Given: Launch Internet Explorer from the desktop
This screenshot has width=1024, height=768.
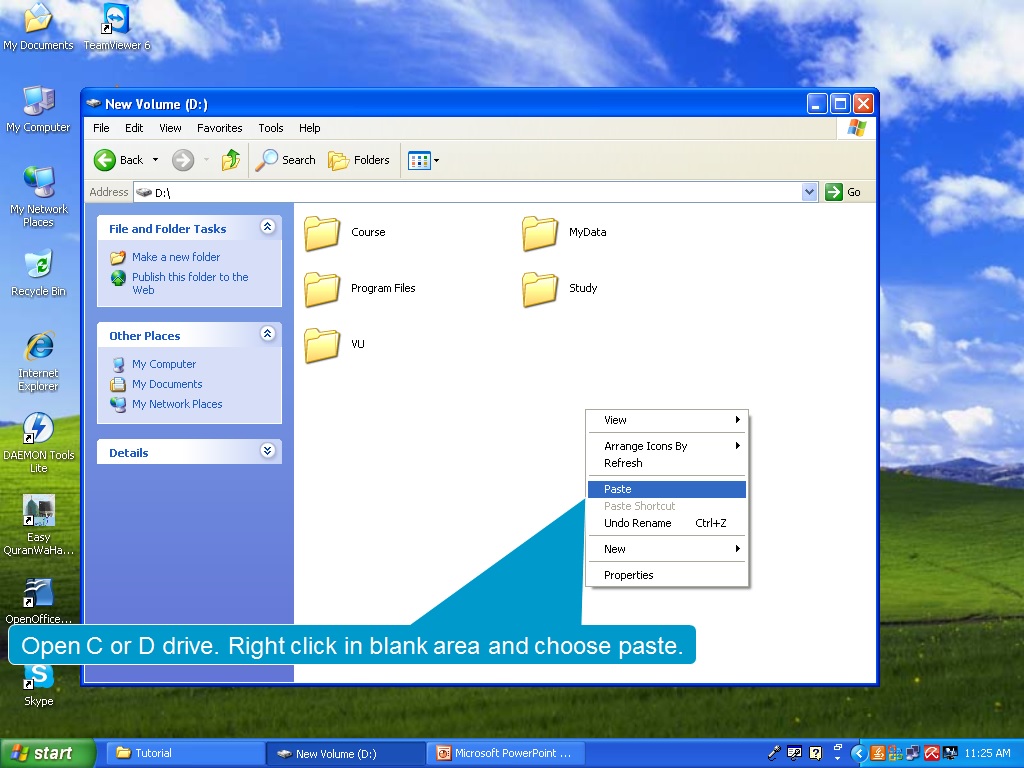Looking at the screenshot, I should coord(38,361).
